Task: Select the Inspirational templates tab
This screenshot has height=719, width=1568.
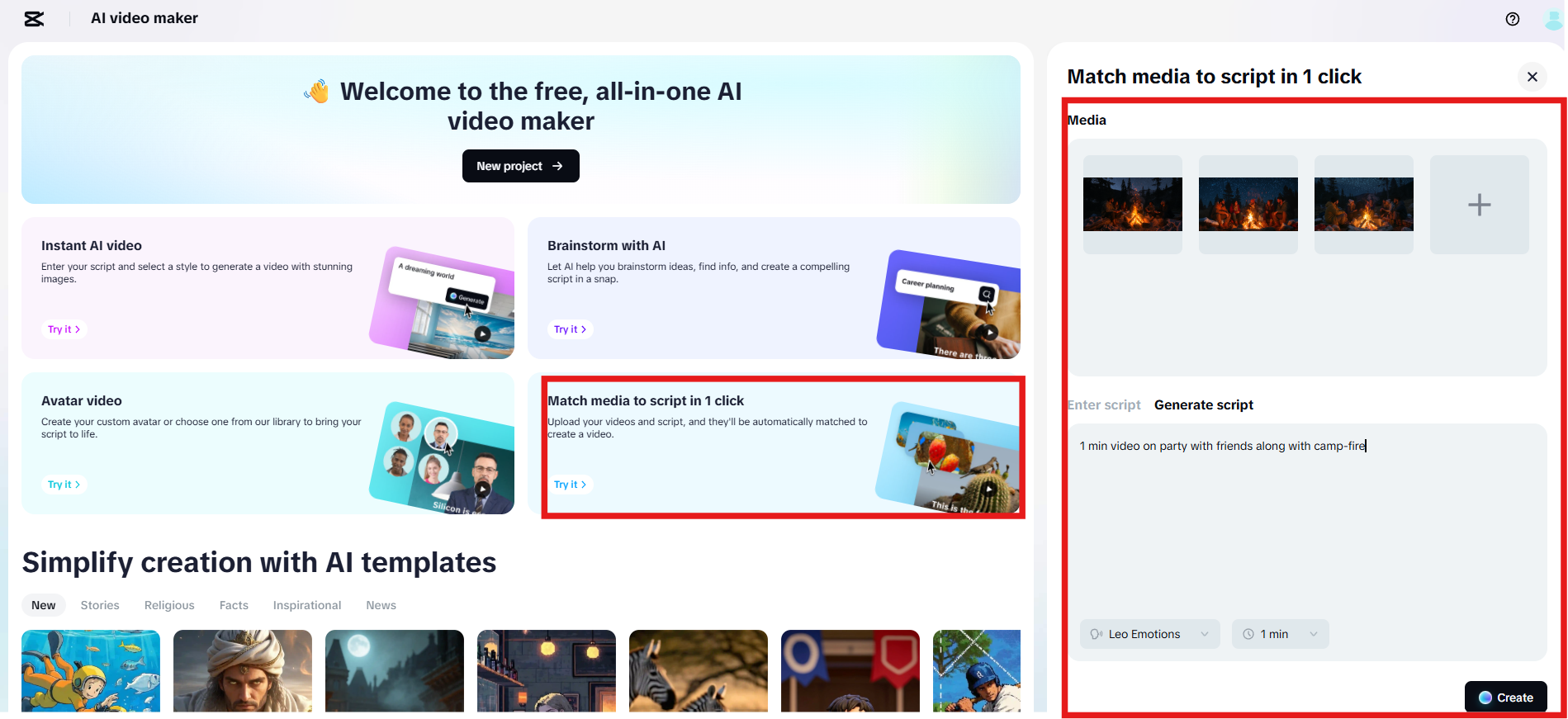Action: [x=307, y=605]
